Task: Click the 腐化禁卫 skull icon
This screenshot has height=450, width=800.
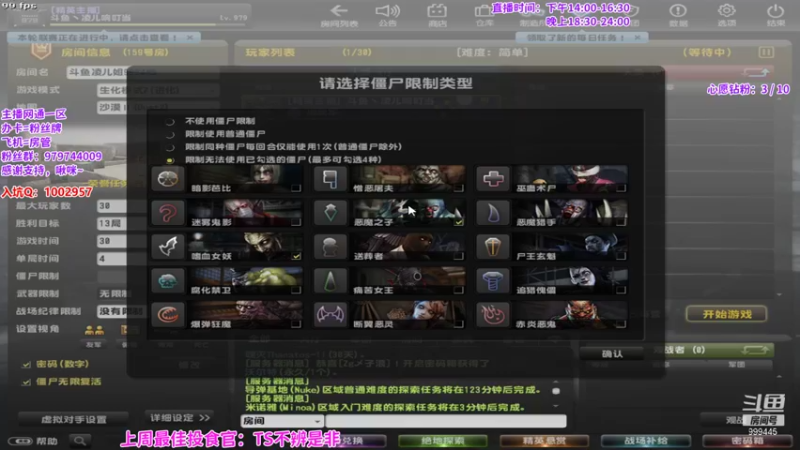Action: point(168,281)
